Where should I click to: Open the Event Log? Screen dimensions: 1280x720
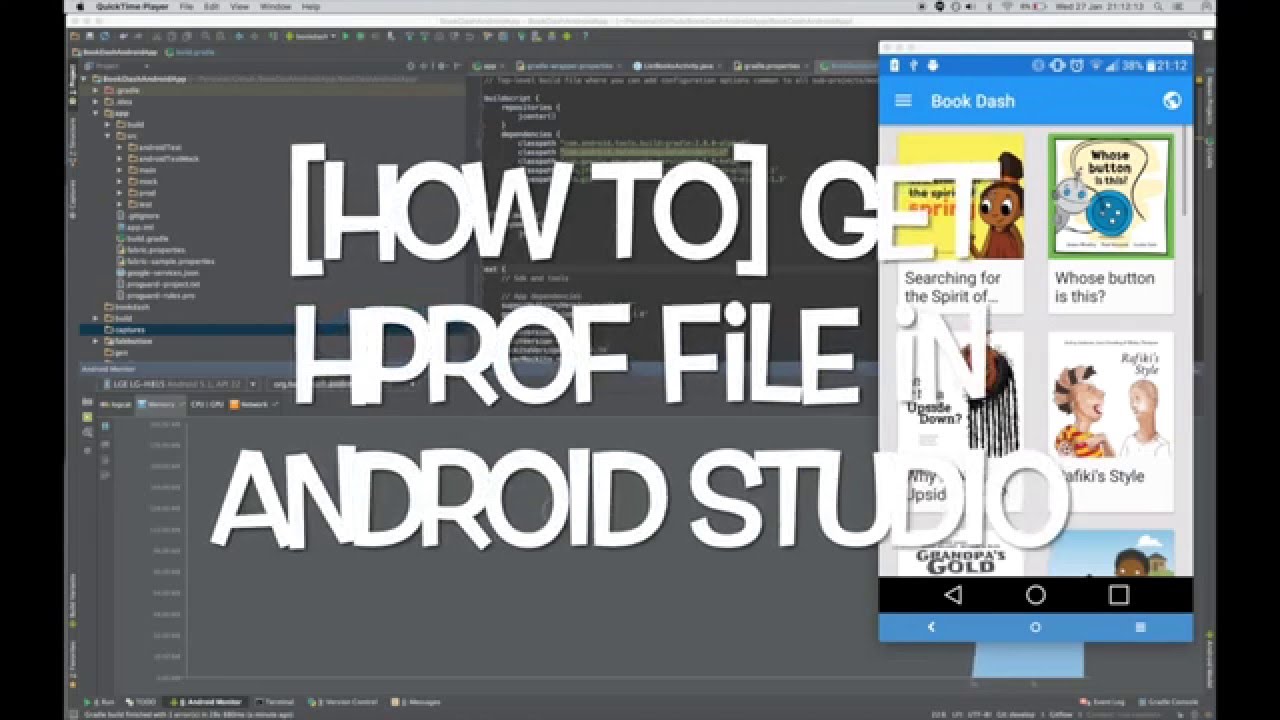tap(1102, 702)
